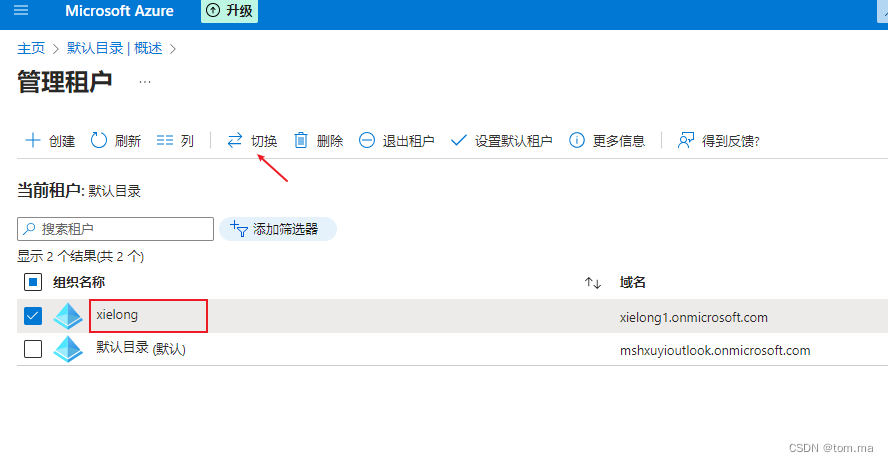Viewport: 888px width, 462px height.
Task: Click the 域名 column header
Action: (x=633, y=282)
